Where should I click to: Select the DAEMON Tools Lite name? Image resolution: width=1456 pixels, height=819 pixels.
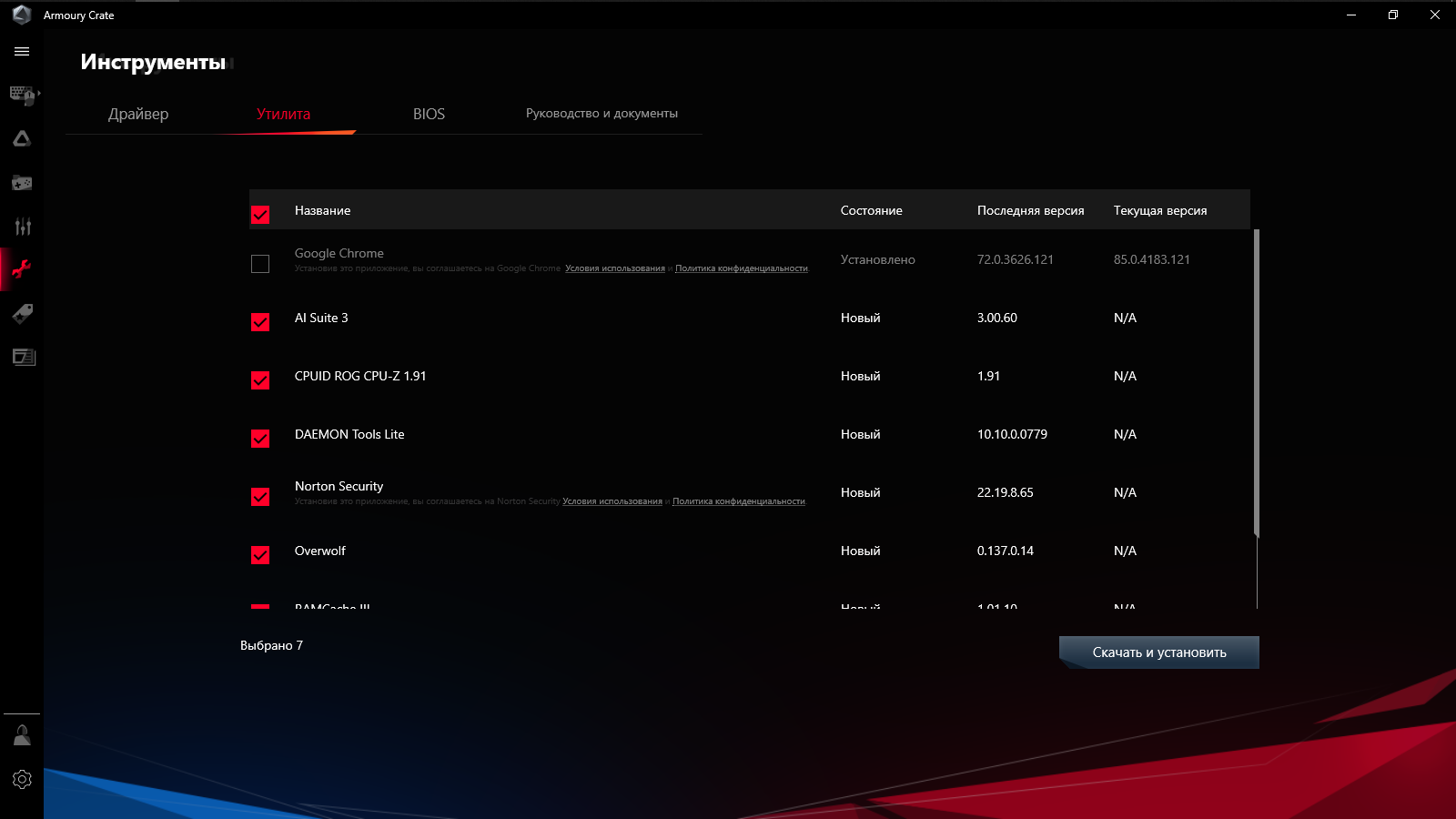click(349, 434)
